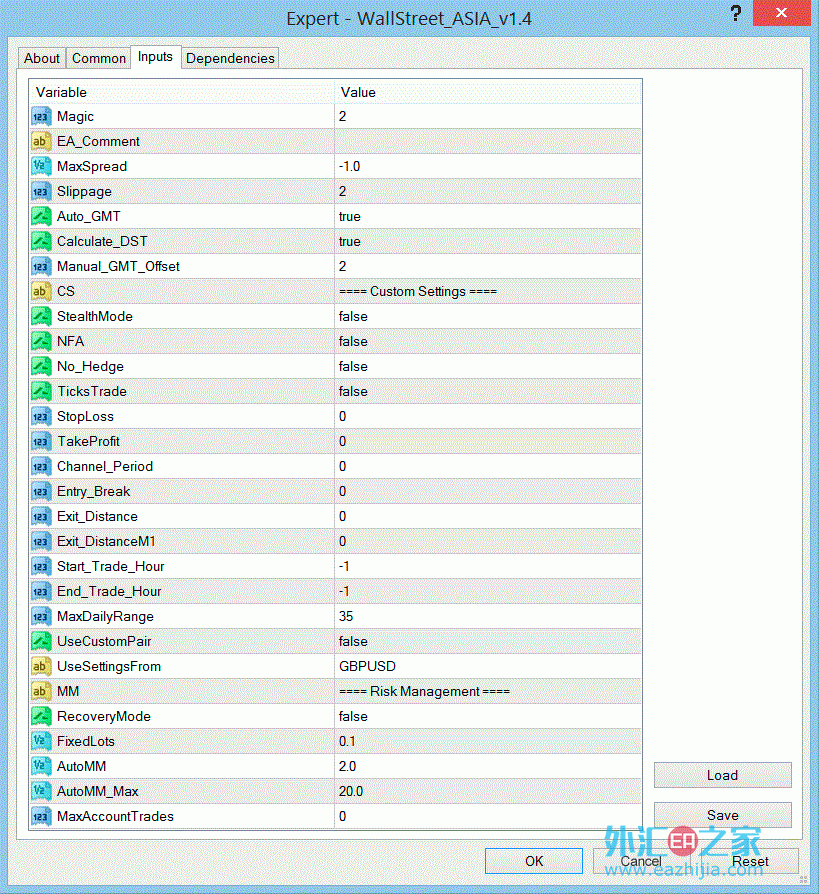Load saved input settings
819x894 pixels.
tap(723, 775)
